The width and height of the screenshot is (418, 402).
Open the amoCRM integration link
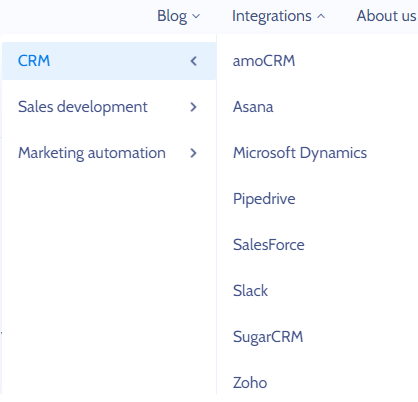tap(264, 61)
